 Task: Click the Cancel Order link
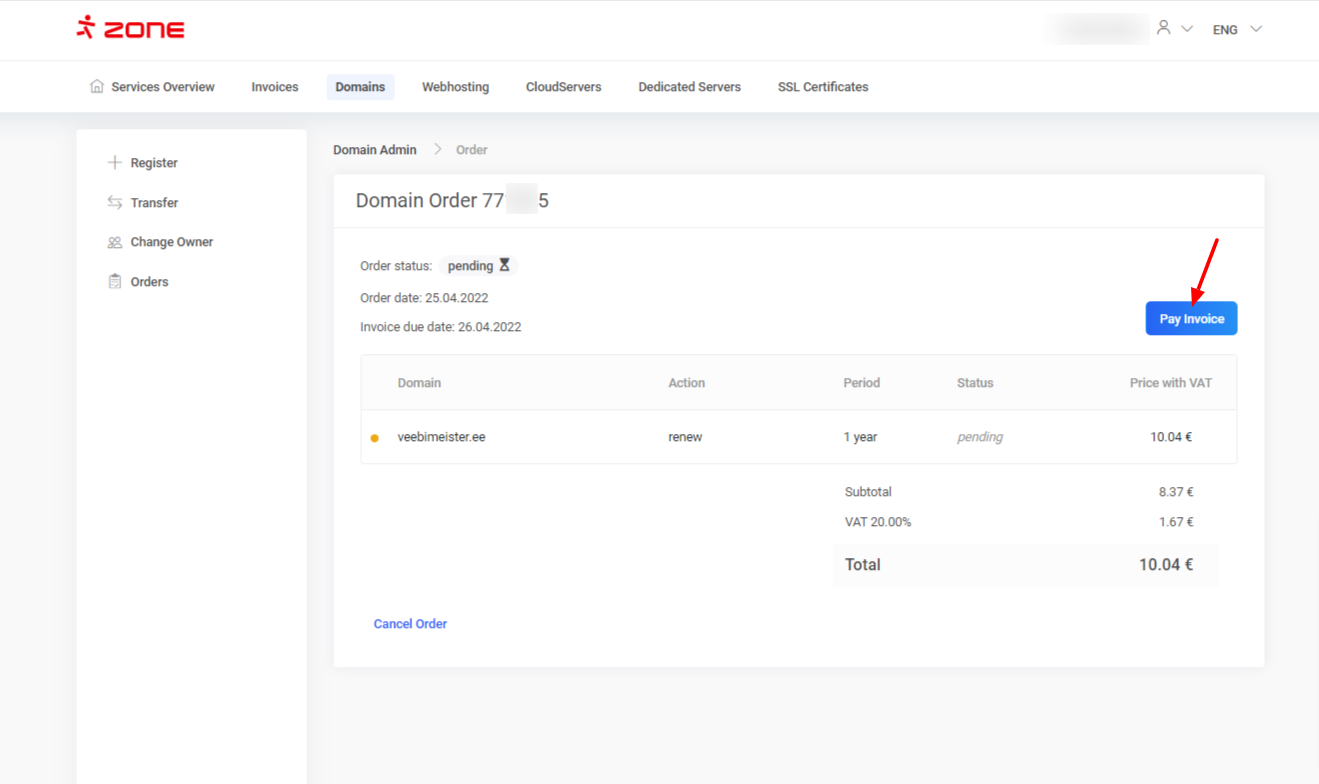pos(410,624)
